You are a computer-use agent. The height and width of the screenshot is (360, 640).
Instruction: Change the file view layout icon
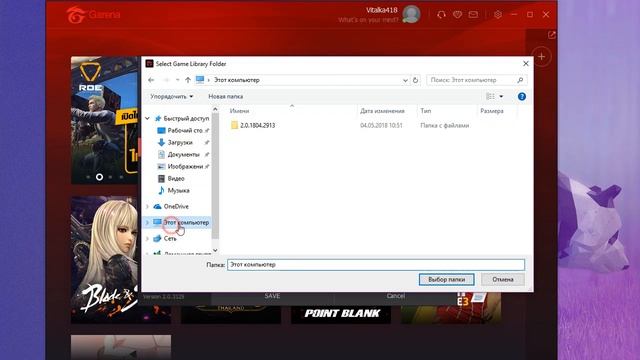point(490,97)
